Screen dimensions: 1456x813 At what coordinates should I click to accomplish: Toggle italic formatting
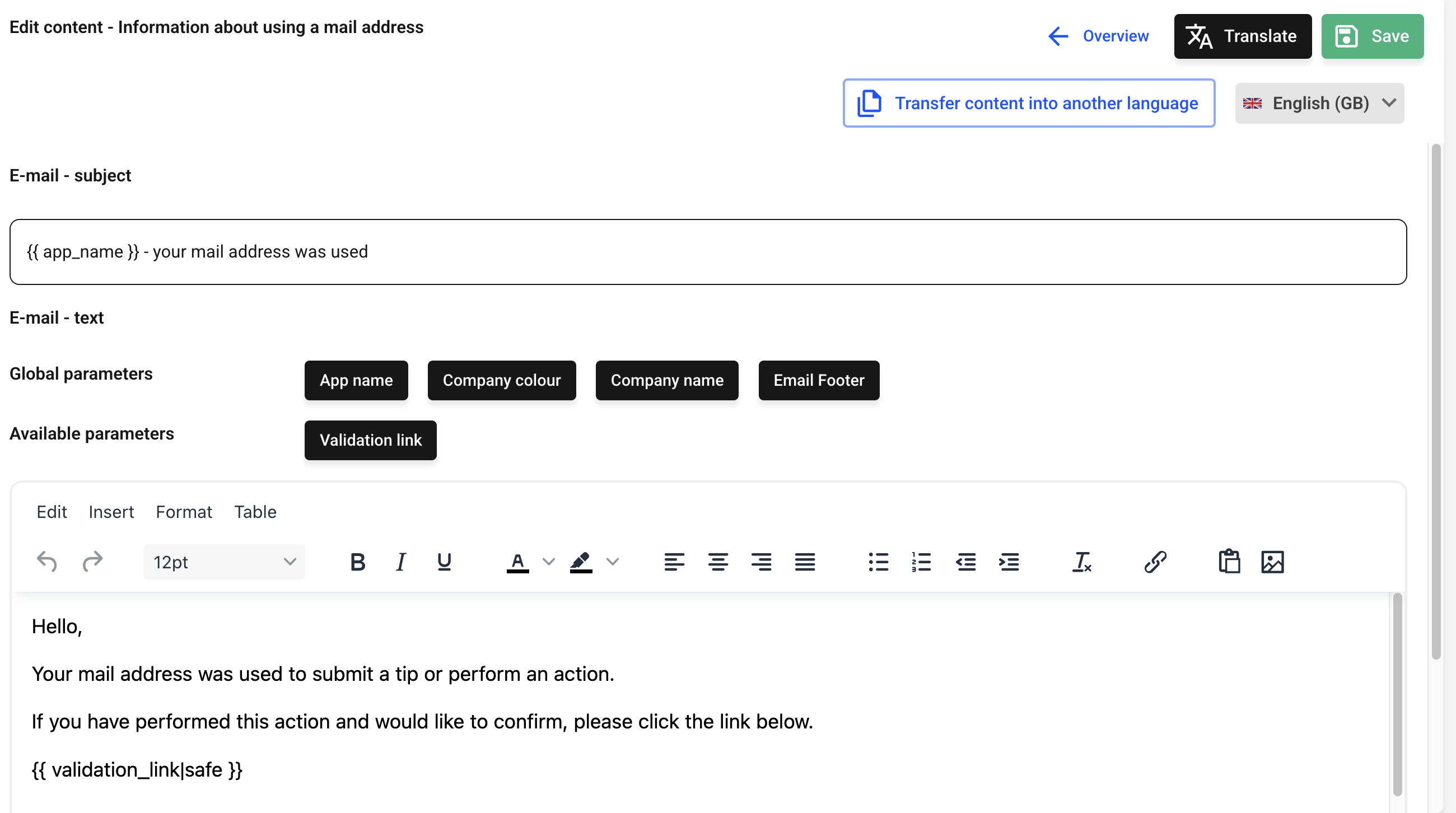[x=401, y=562]
